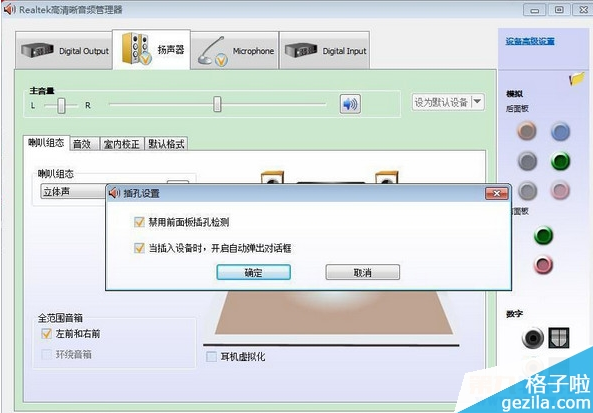This screenshot has height=413, width=593.
Task: Close the 插孔设置 dialog
Action: (x=497, y=194)
